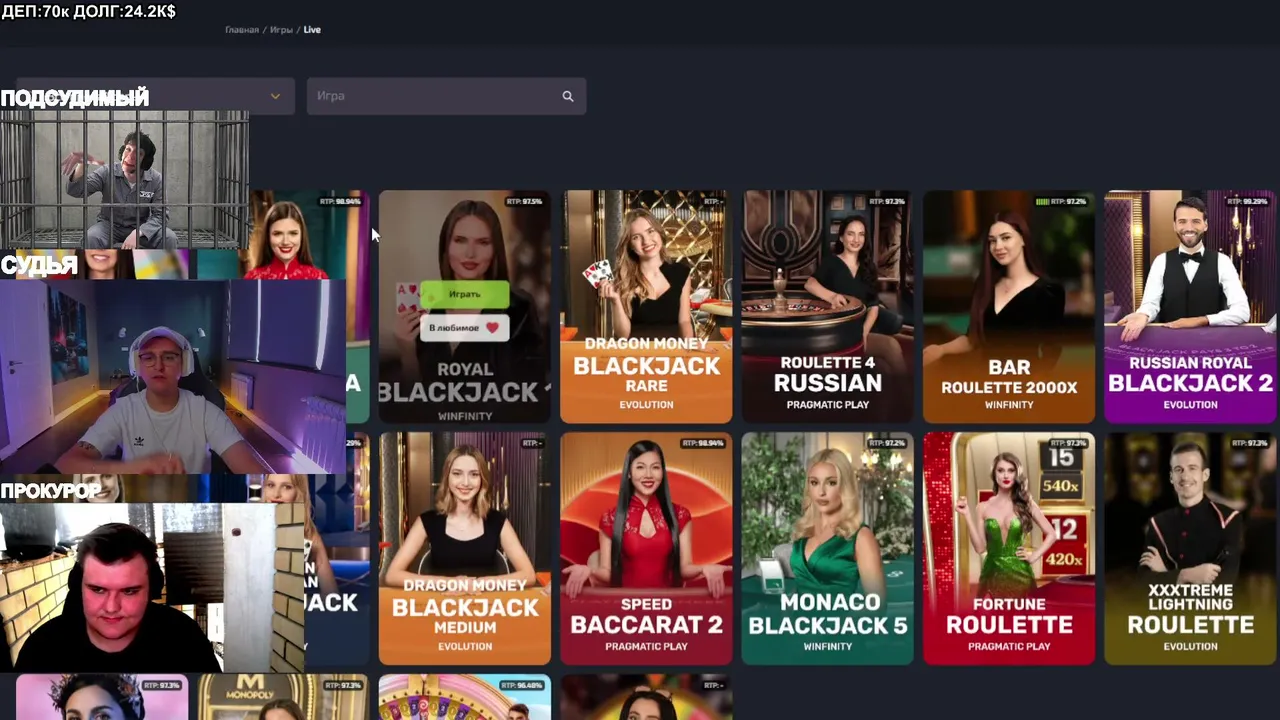Open the XXXtreme Lightning Roulette card

pos(1190,549)
